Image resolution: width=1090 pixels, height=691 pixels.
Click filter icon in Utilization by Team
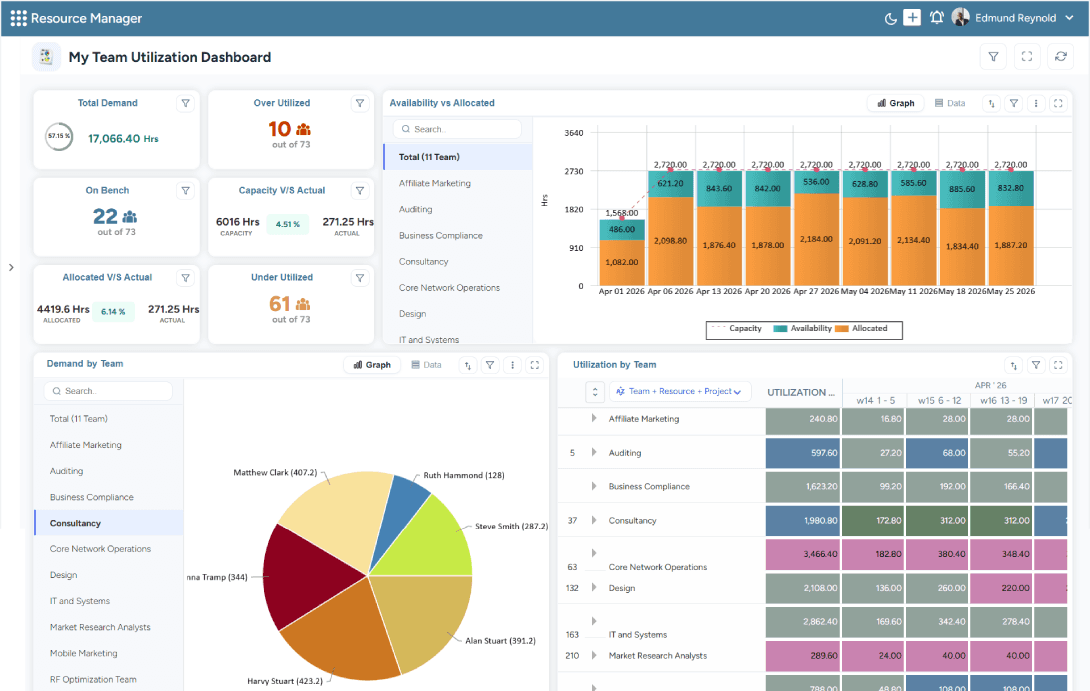(x=1036, y=365)
